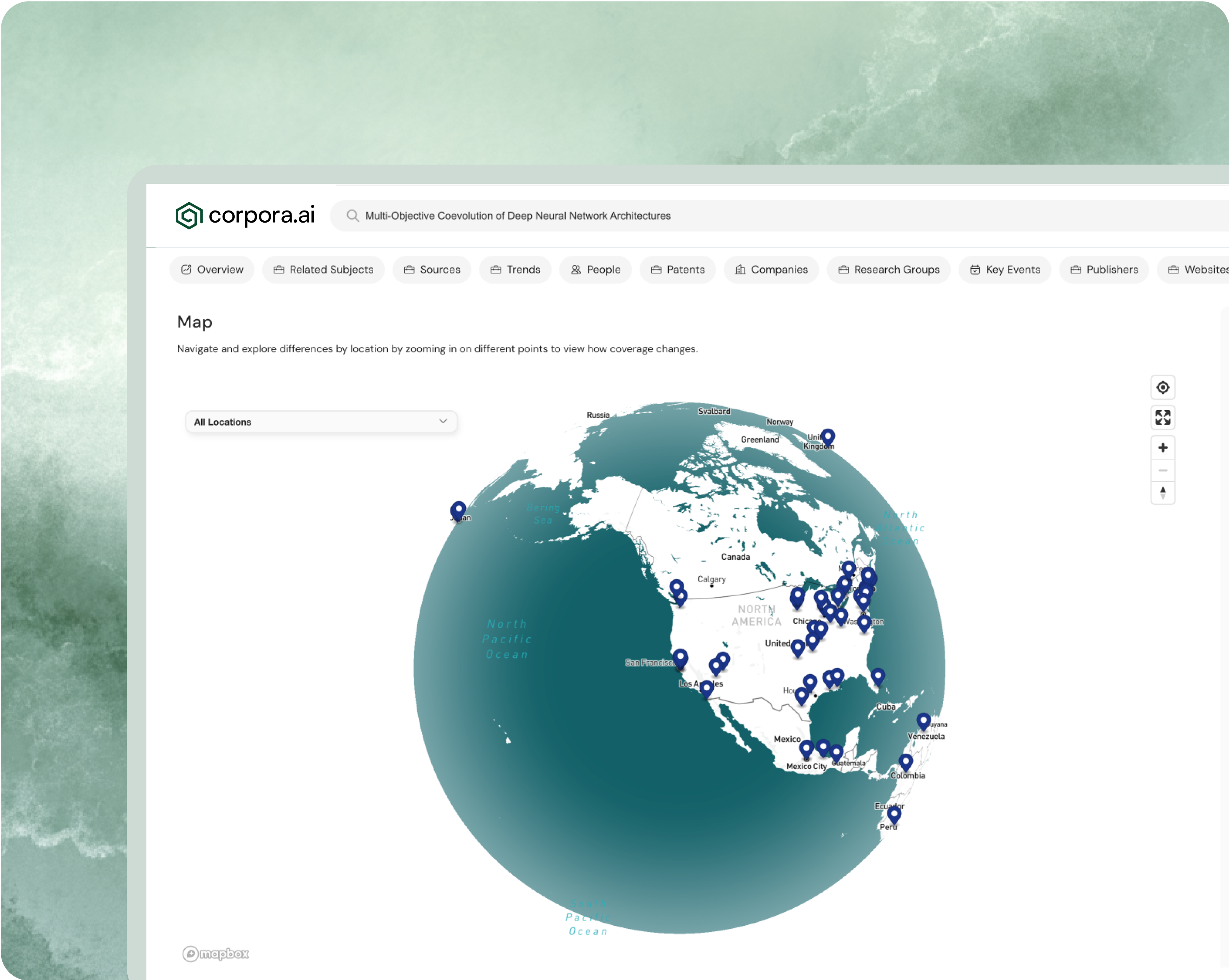Open the Research Groups section
Viewport: 1229px width, 980px height.
(888, 270)
